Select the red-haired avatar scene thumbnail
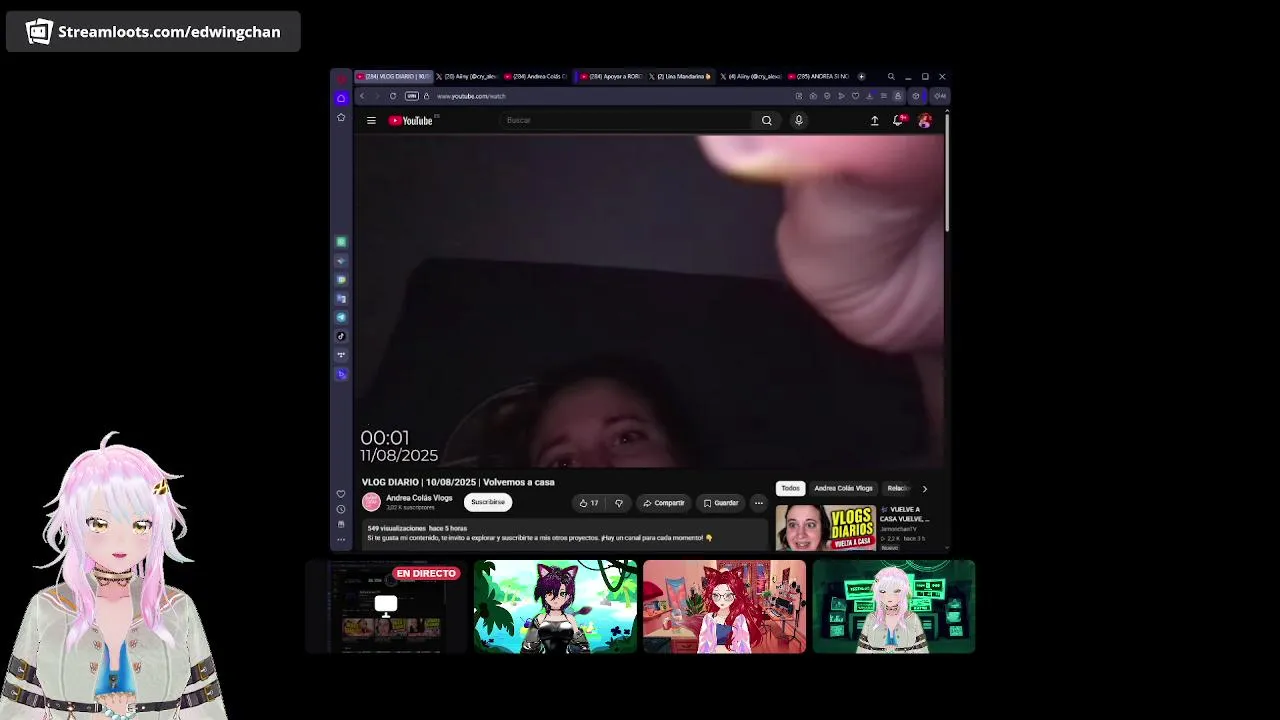The width and height of the screenshot is (1280, 720). point(724,607)
